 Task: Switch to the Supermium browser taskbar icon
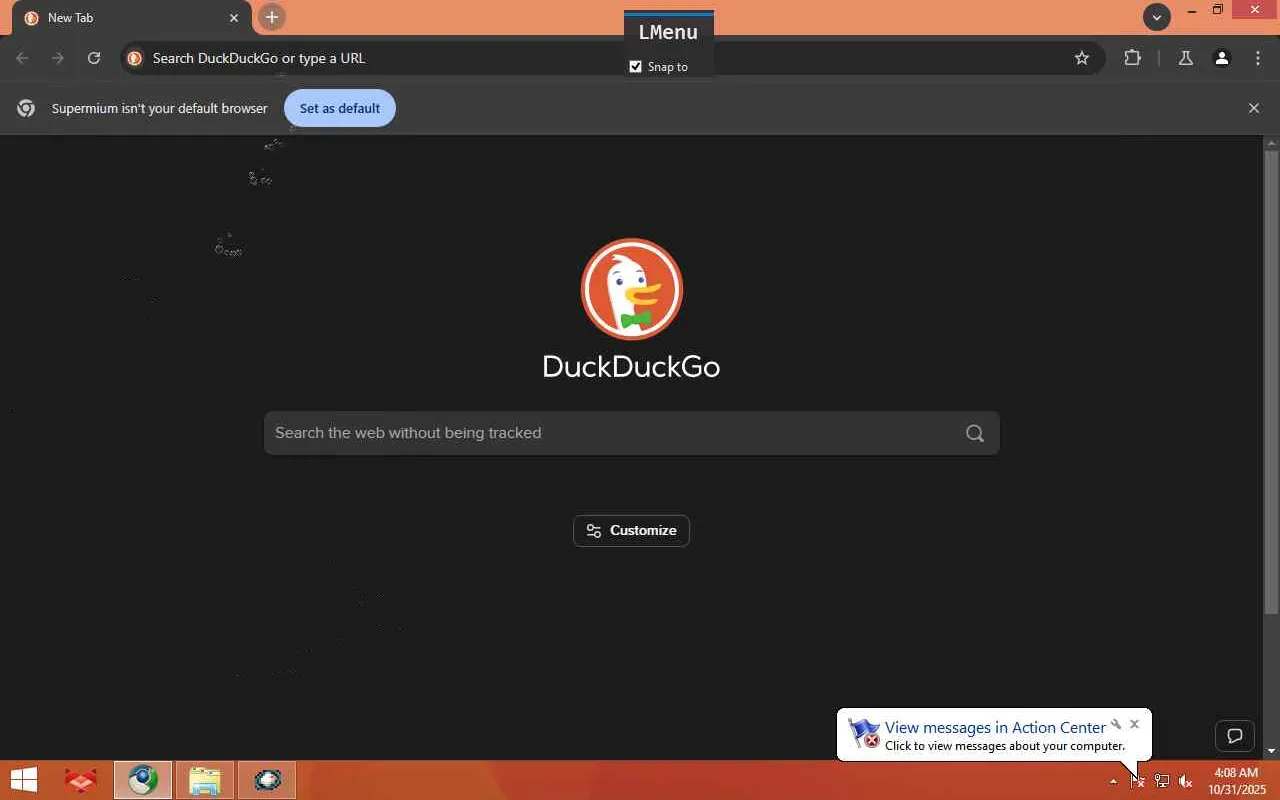pyautogui.click(x=143, y=780)
